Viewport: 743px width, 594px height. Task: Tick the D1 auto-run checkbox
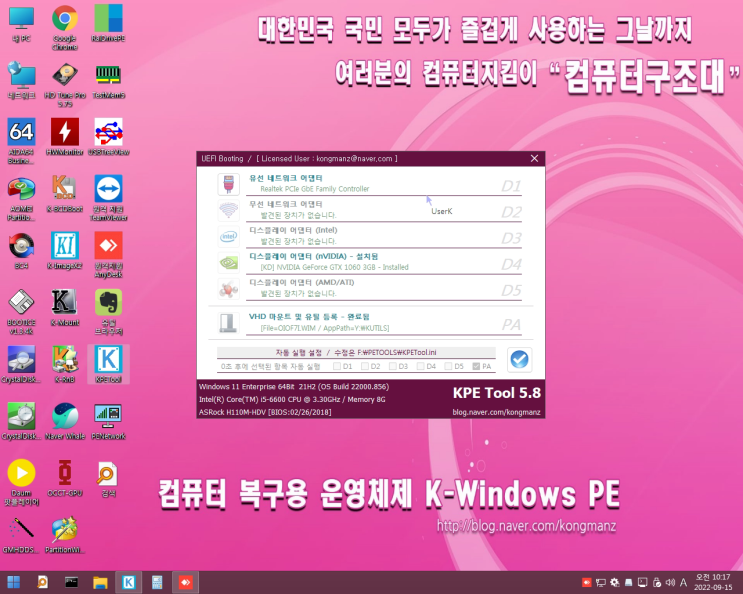pos(337,366)
